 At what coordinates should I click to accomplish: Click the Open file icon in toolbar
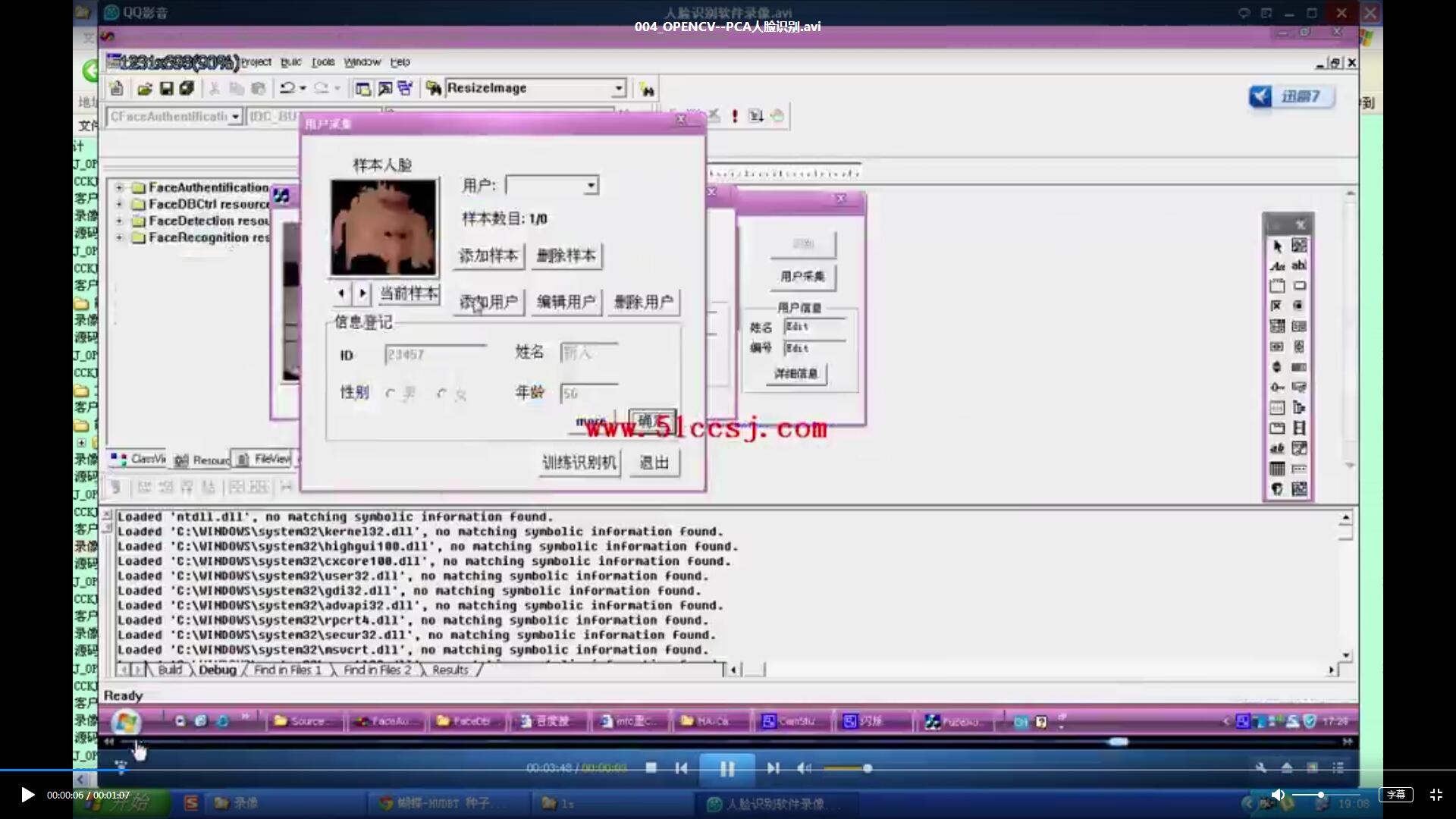tap(145, 89)
